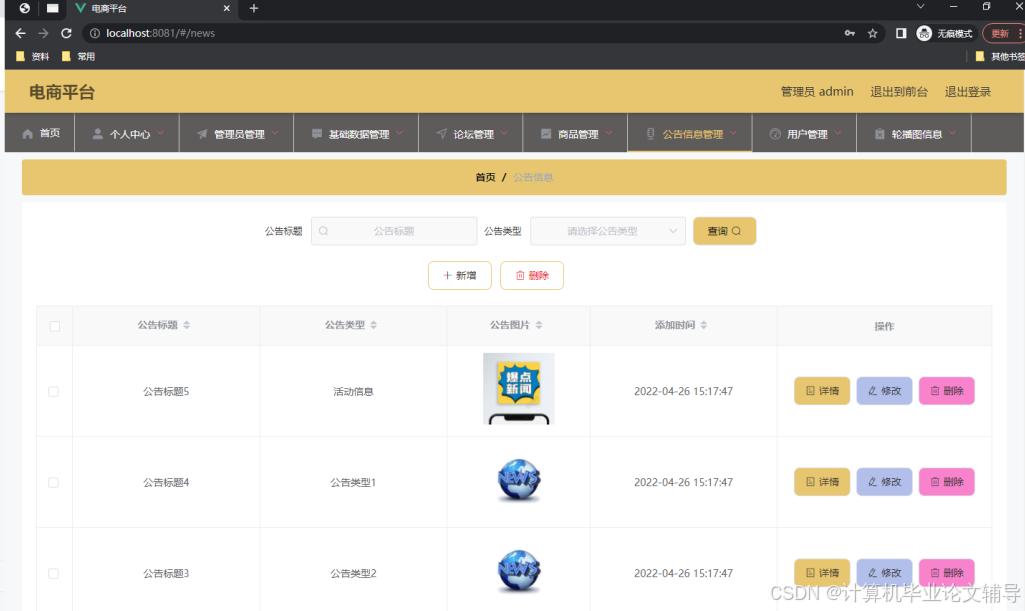Click the home icon in 首页 menu
The image size is (1025, 611).
click(x=27, y=134)
